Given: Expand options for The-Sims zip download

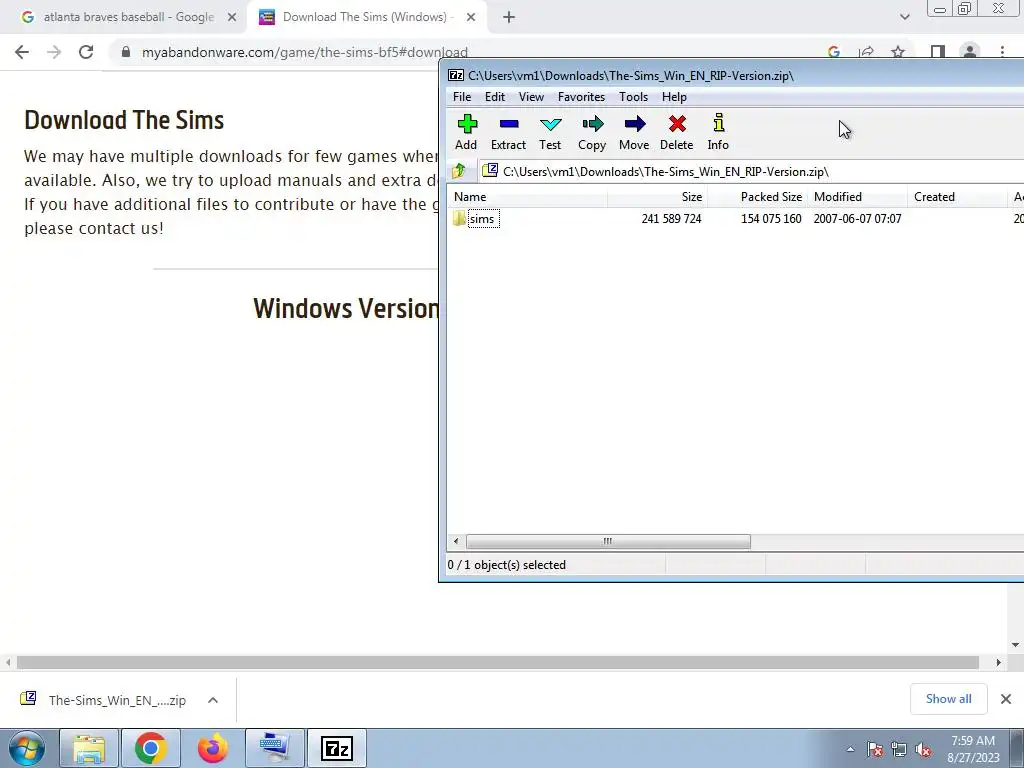Looking at the screenshot, I should 213,700.
